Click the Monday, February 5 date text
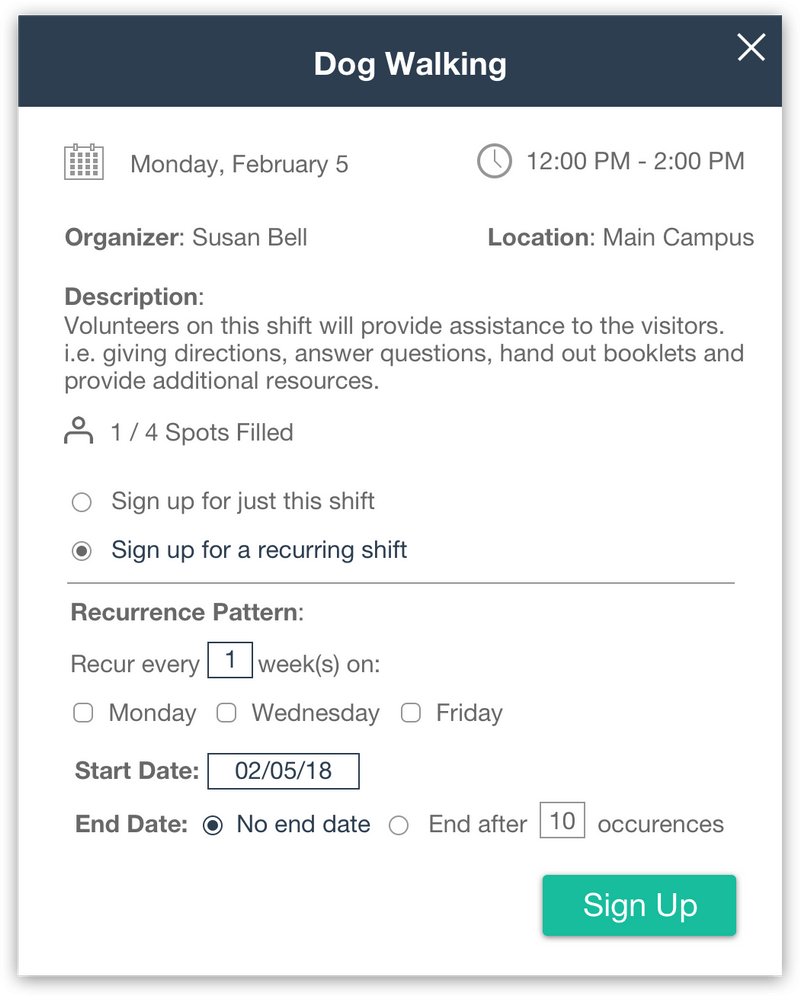800x997 pixels. pyautogui.click(x=239, y=164)
